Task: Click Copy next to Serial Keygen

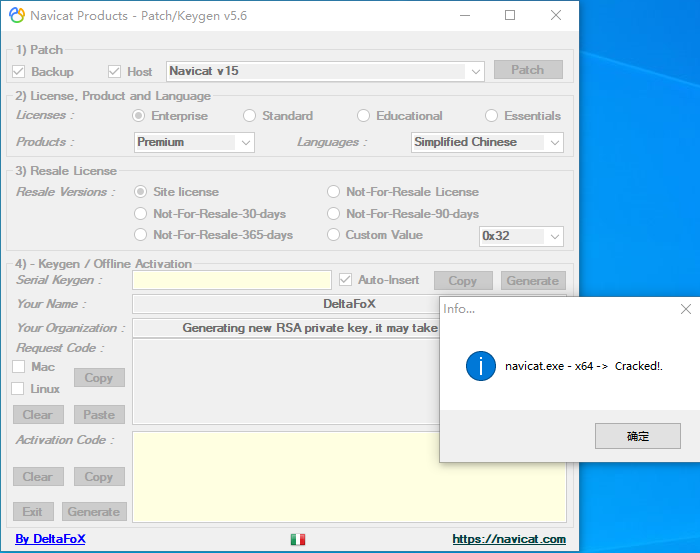Action: tap(463, 281)
